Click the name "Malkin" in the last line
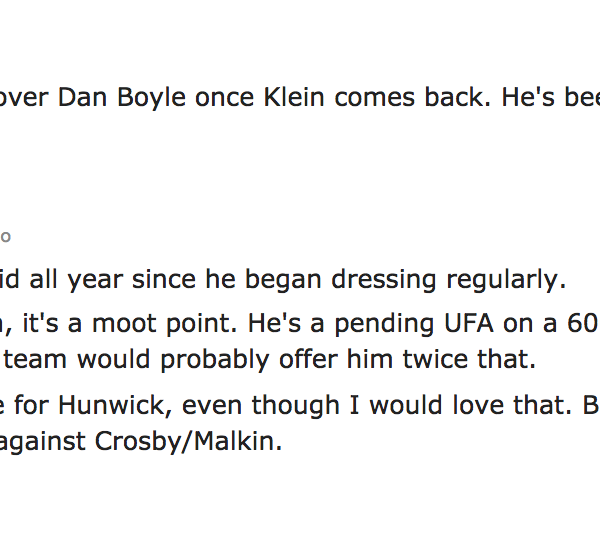Image resolution: width=600 pixels, height=548 pixels. tap(236, 441)
